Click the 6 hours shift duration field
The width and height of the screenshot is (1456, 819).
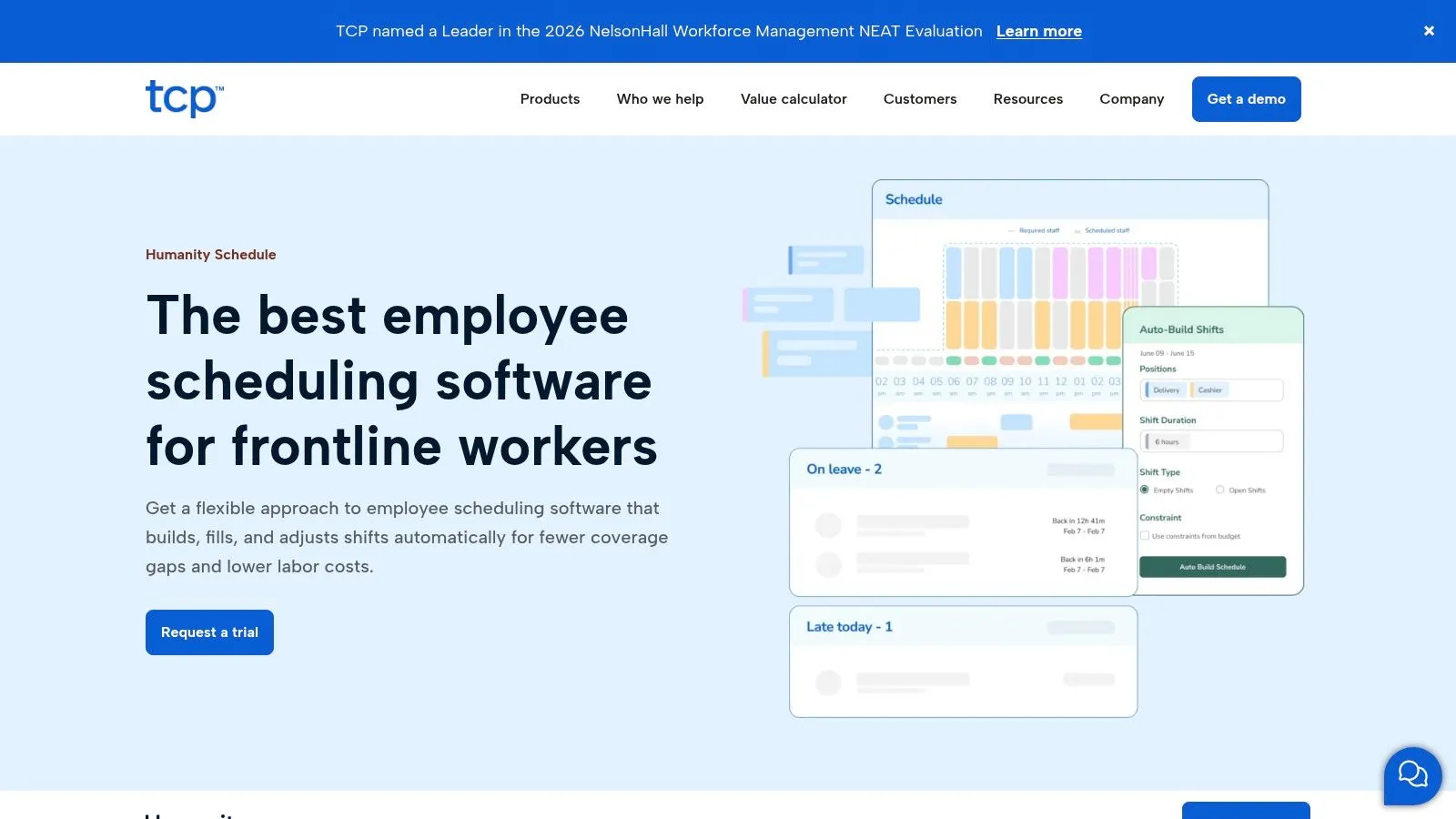click(1212, 441)
